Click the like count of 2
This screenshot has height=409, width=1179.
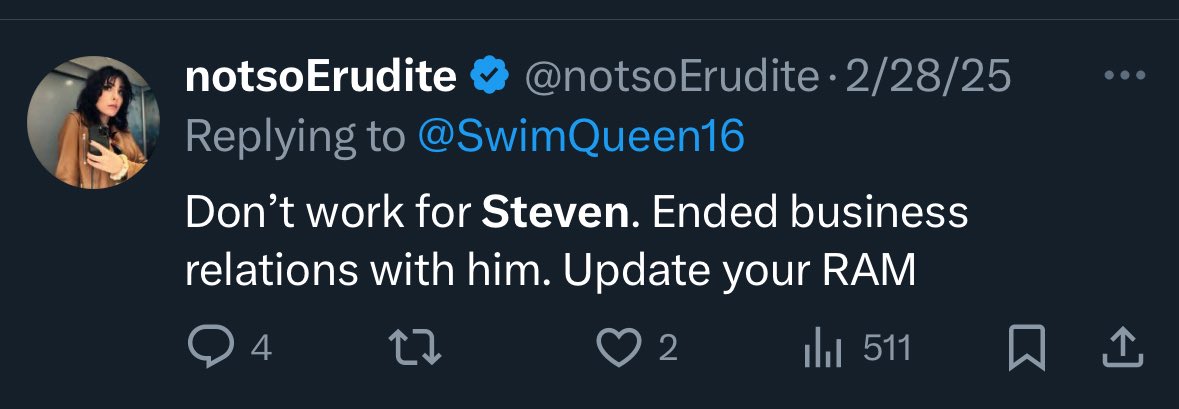(x=668, y=348)
